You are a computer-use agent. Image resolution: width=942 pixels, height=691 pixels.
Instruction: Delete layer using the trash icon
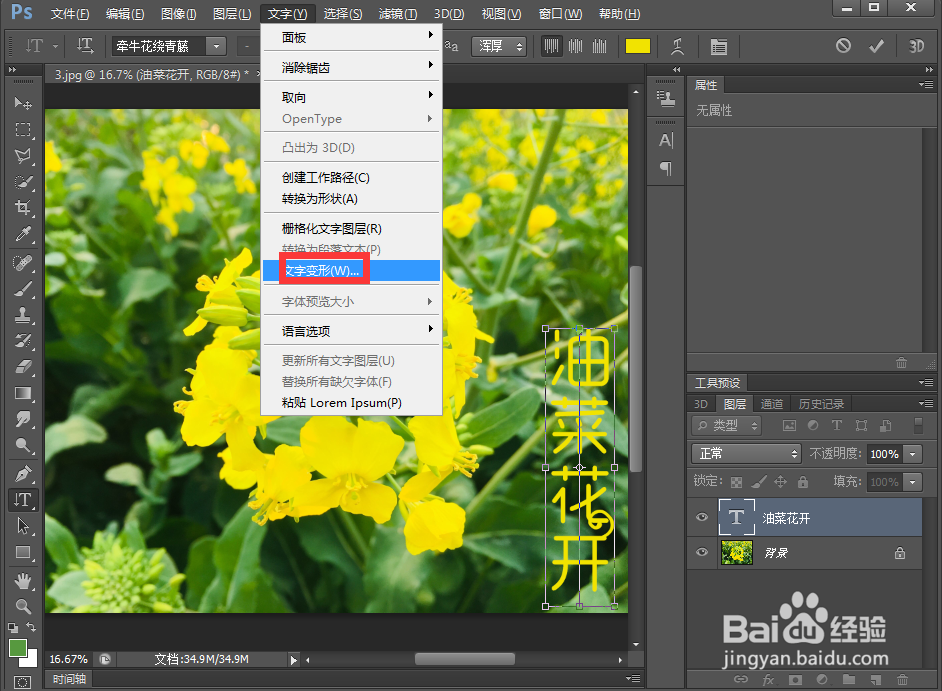[x=901, y=362]
